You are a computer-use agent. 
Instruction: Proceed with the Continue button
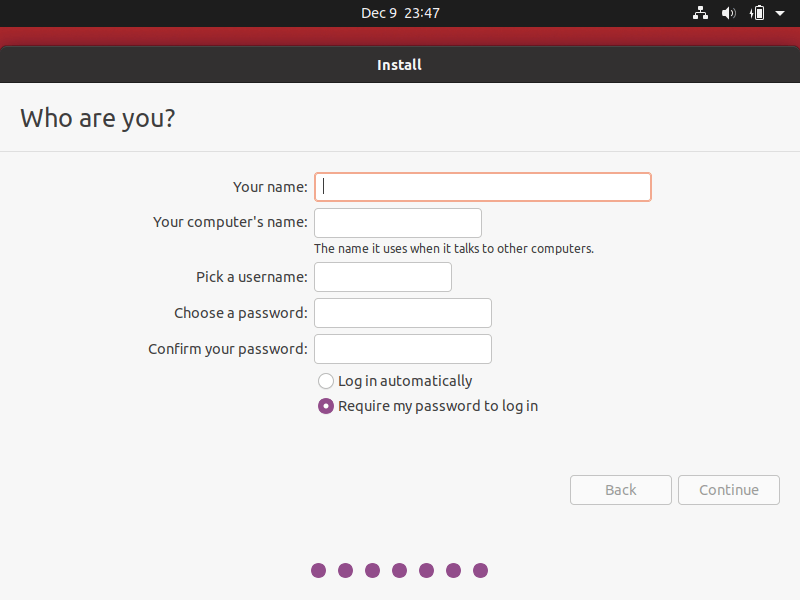[x=729, y=490]
